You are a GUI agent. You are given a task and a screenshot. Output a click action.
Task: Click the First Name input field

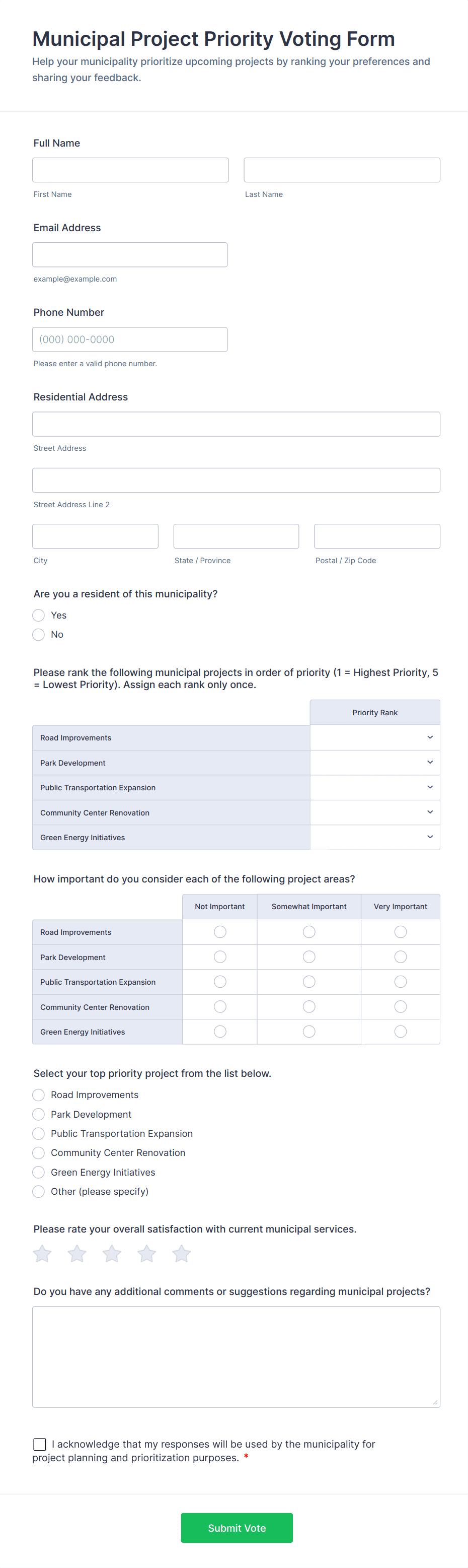tap(130, 170)
